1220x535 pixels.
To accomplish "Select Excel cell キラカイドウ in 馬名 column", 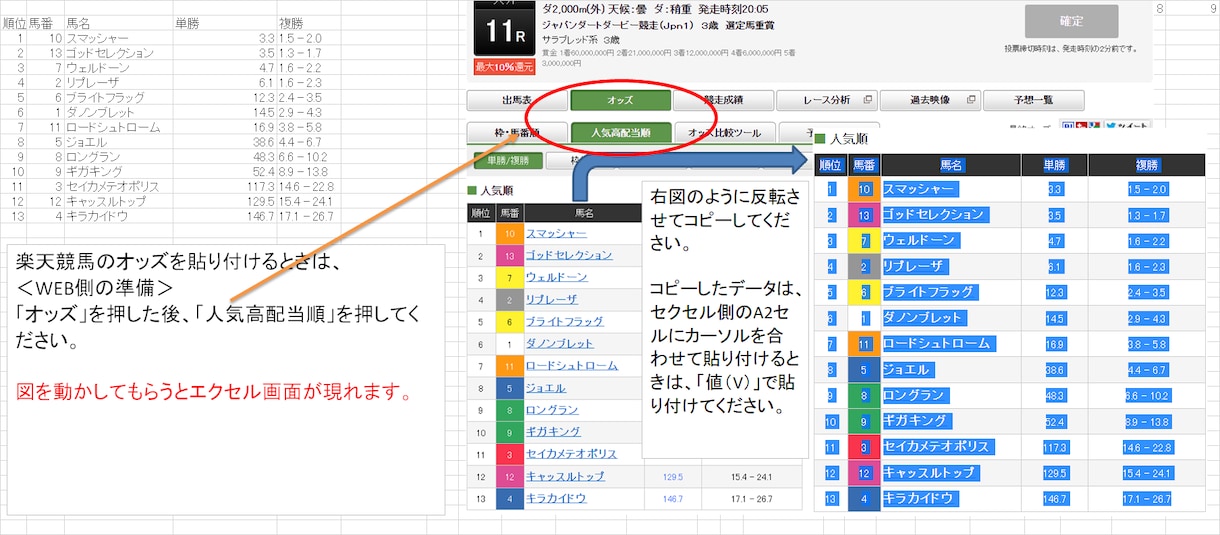I will click(118, 215).
